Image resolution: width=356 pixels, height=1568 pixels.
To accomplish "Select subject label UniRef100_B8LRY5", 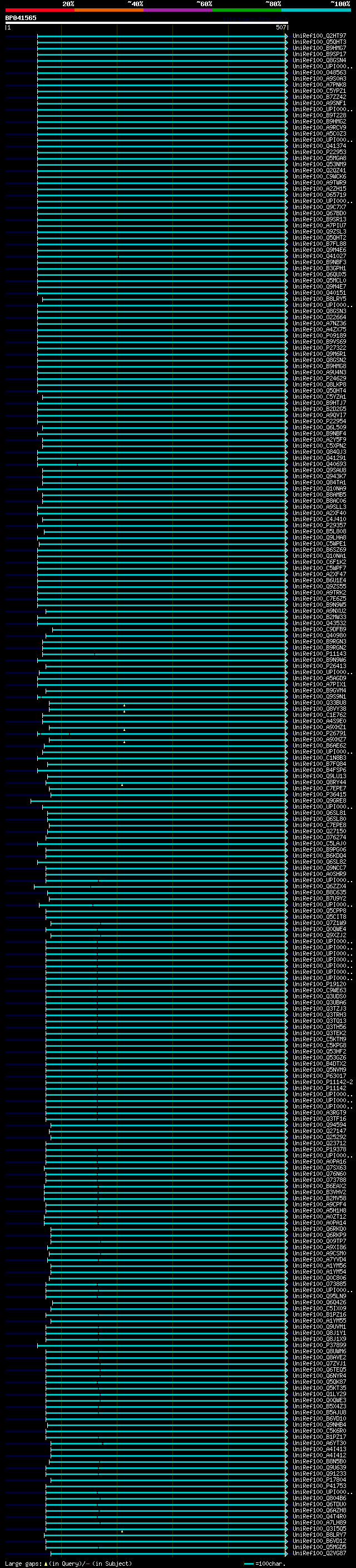I will tap(319, 299).
